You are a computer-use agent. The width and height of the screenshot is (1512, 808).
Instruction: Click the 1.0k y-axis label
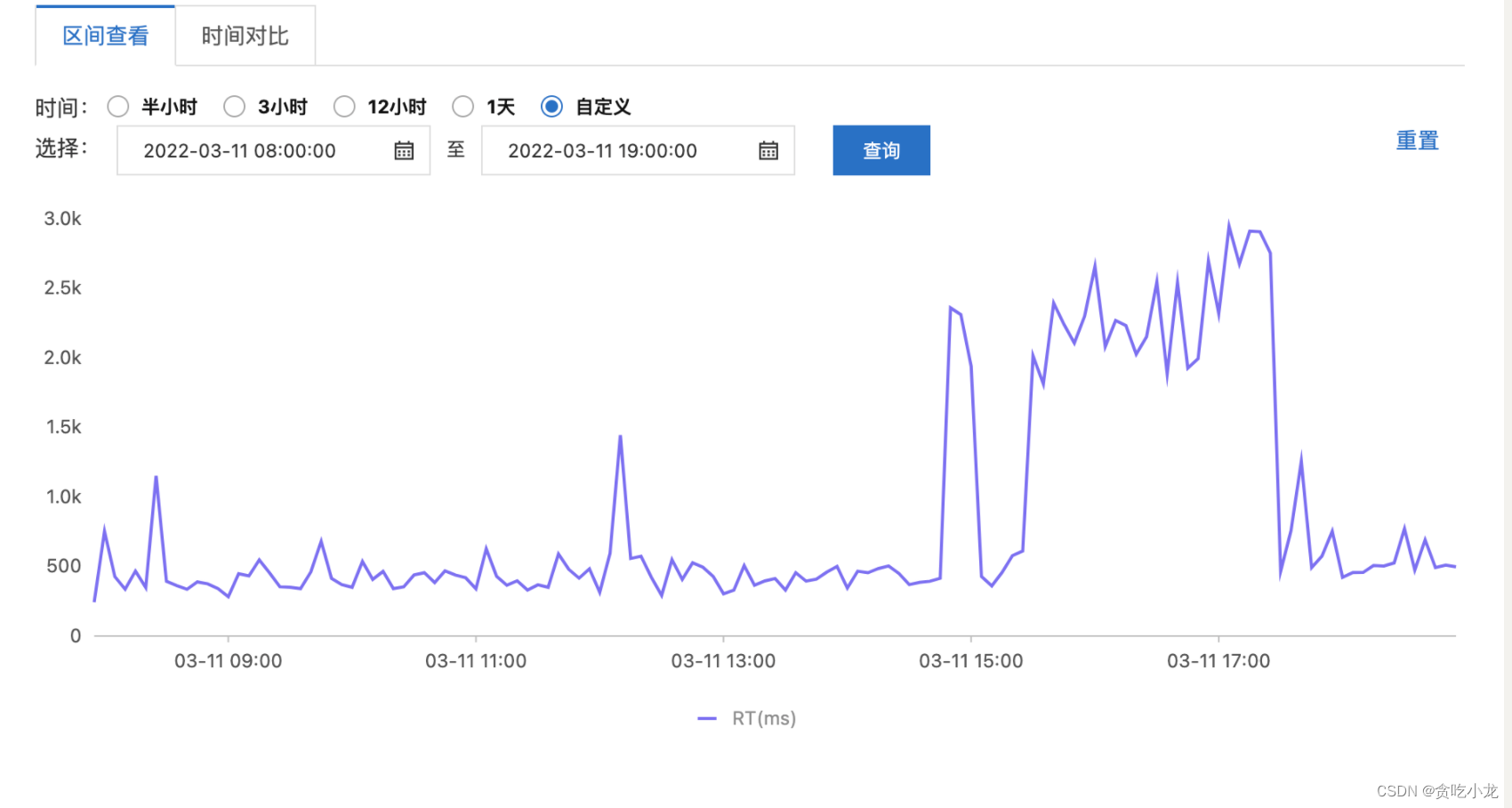(64, 497)
